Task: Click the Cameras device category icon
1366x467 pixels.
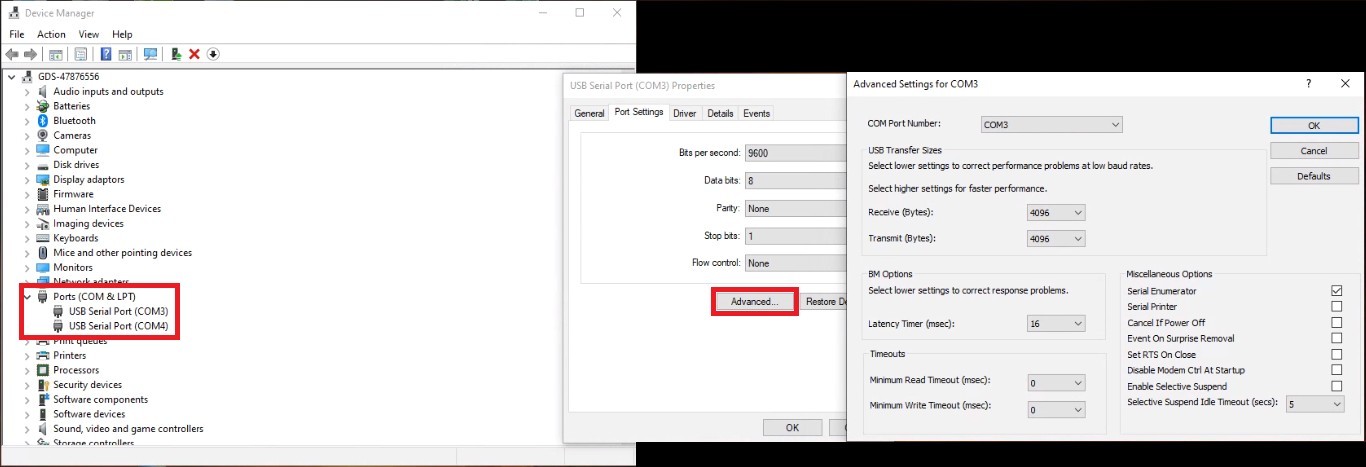Action: pyautogui.click(x=43, y=135)
